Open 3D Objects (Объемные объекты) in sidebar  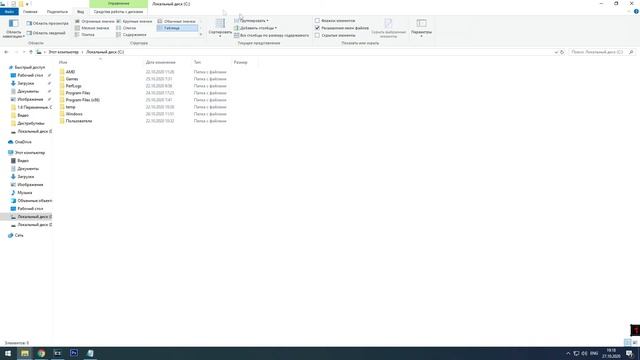coord(35,201)
